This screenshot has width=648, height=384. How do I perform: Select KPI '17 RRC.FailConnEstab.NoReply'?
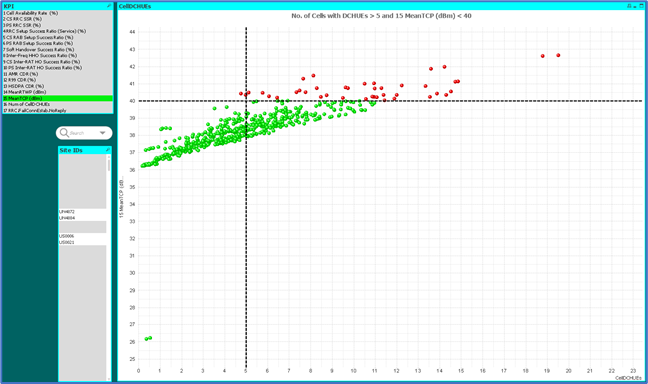57,110
